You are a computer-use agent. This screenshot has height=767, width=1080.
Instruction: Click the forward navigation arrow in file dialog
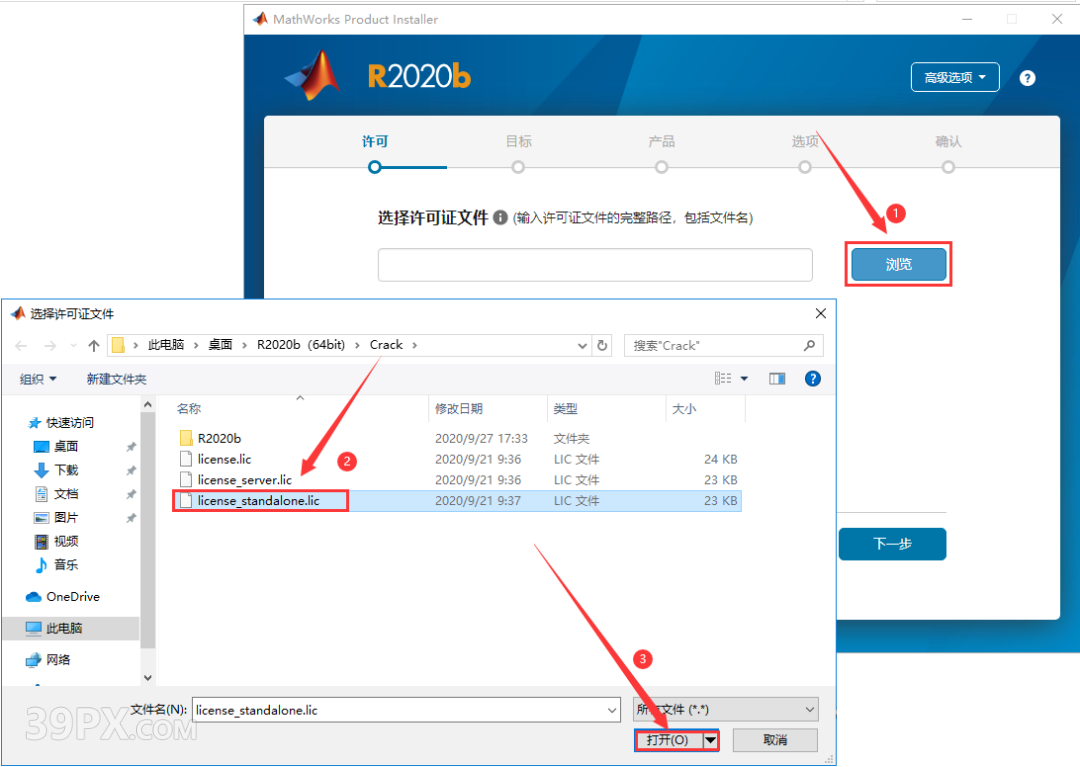pos(50,346)
